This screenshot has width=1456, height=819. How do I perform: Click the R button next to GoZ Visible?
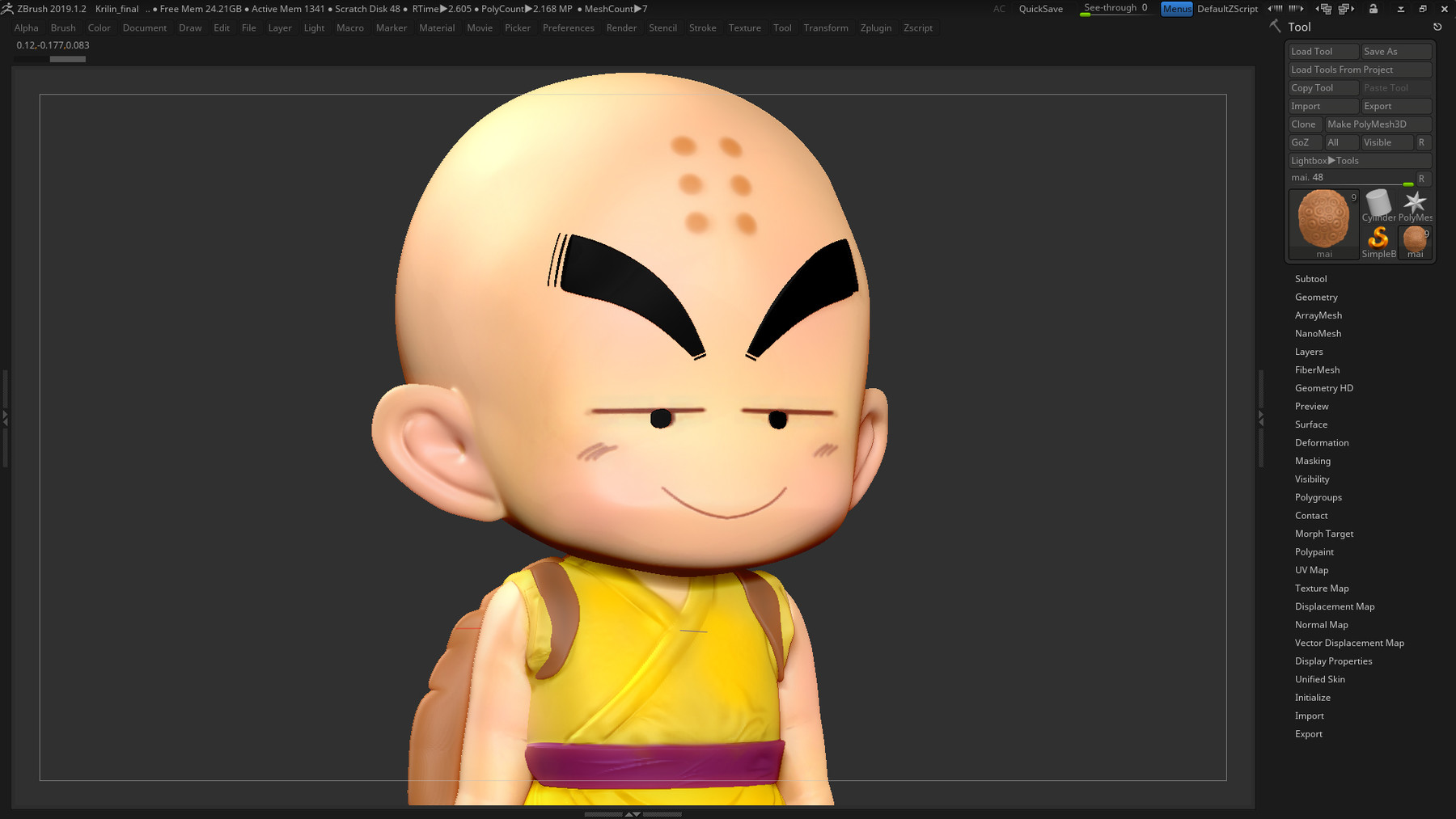click(1422, 142)
